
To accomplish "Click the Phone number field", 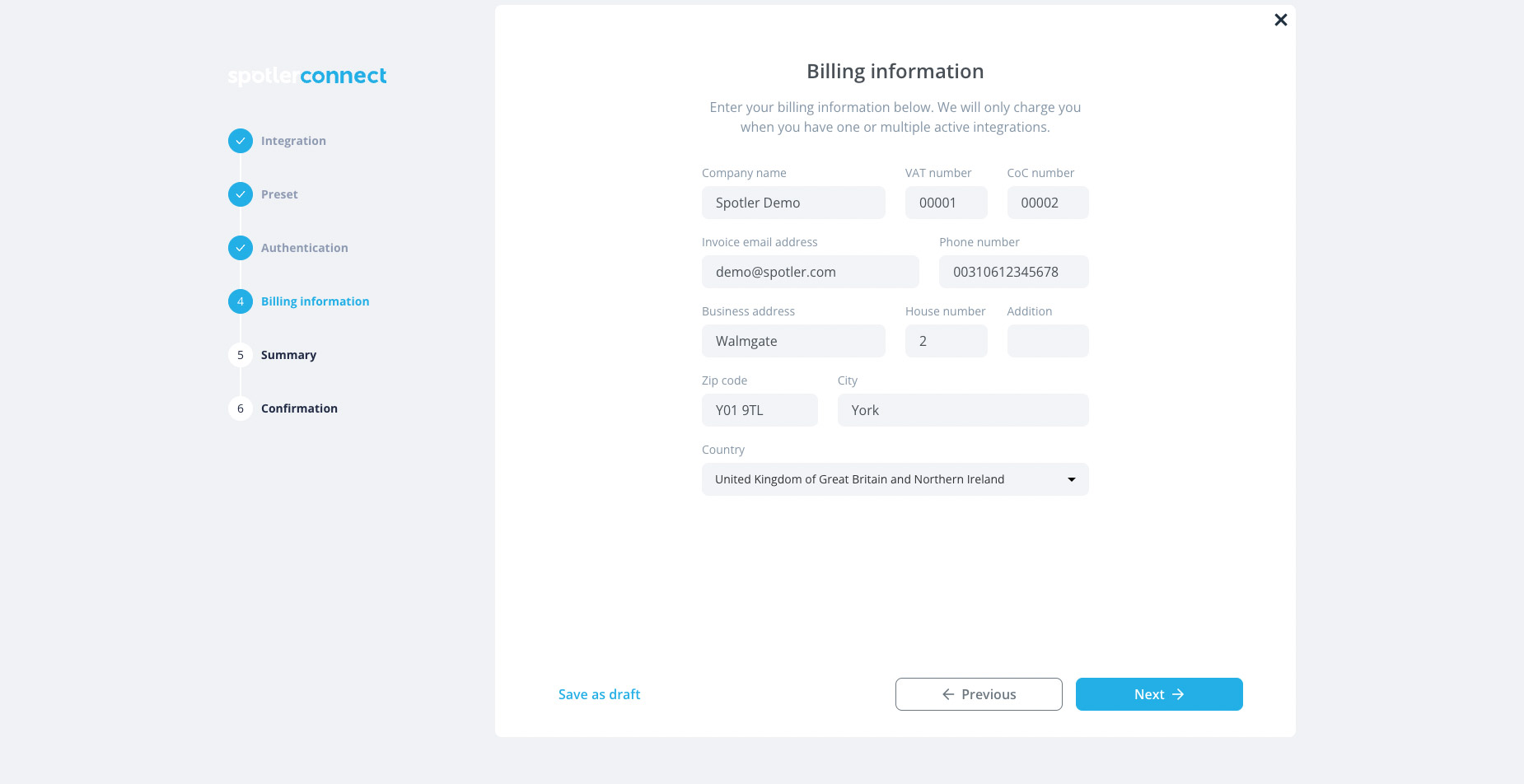I will (1014, 272).
